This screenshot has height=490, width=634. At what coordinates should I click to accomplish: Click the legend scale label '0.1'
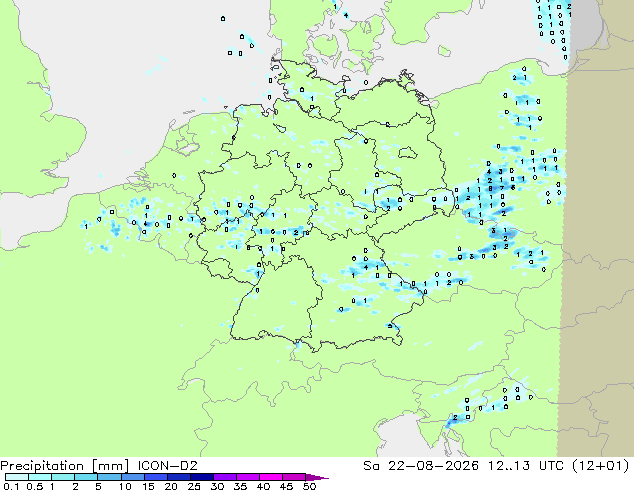pyautogui.click(x=11, y=486)
